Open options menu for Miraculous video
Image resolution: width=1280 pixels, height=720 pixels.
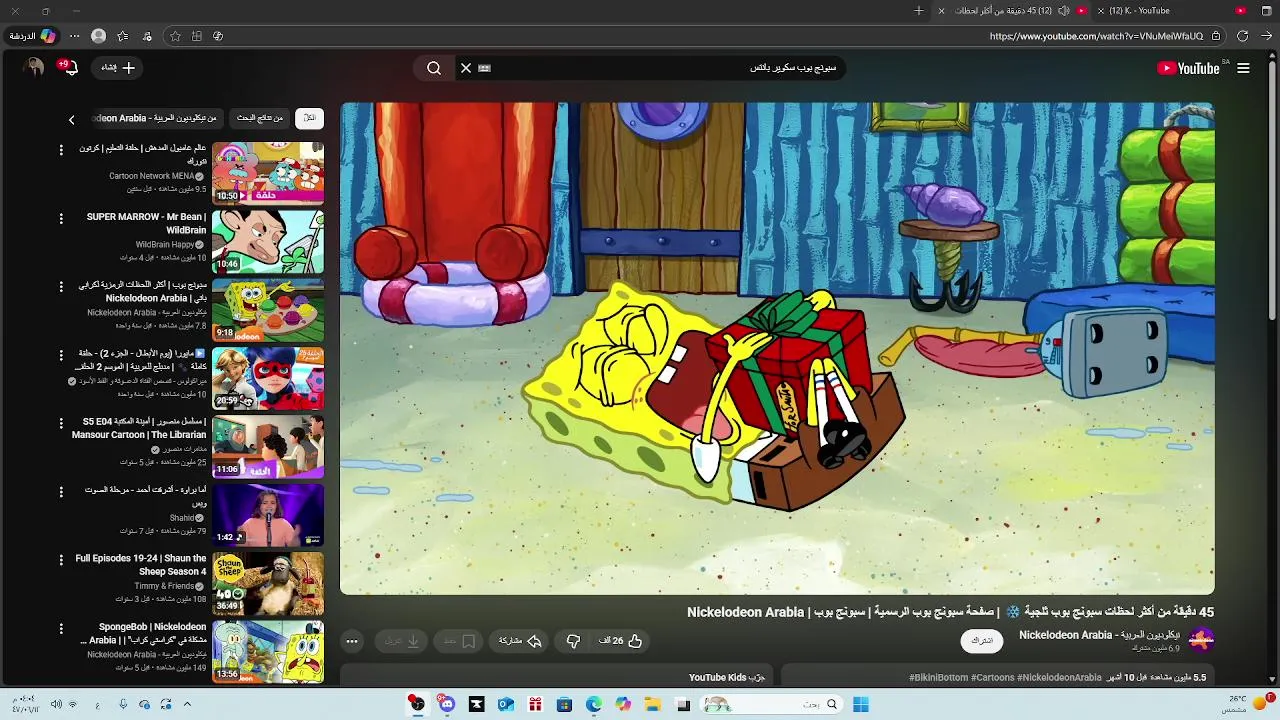click(x=61, y=355)
